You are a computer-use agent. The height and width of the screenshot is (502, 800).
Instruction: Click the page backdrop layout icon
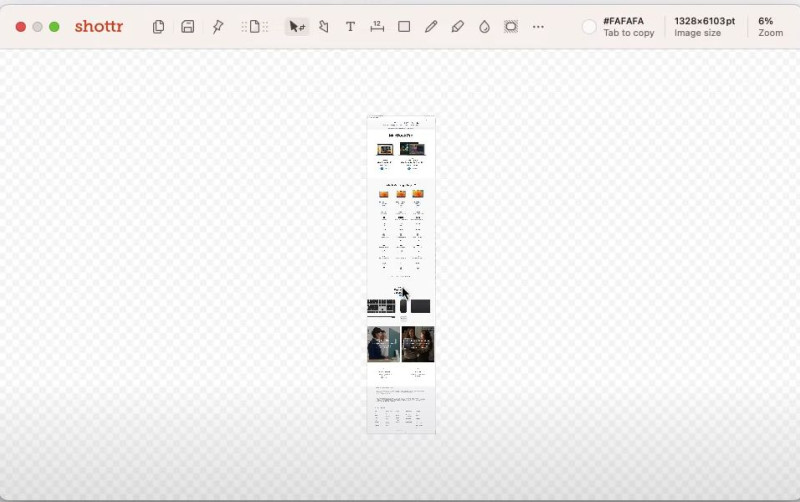255,27
